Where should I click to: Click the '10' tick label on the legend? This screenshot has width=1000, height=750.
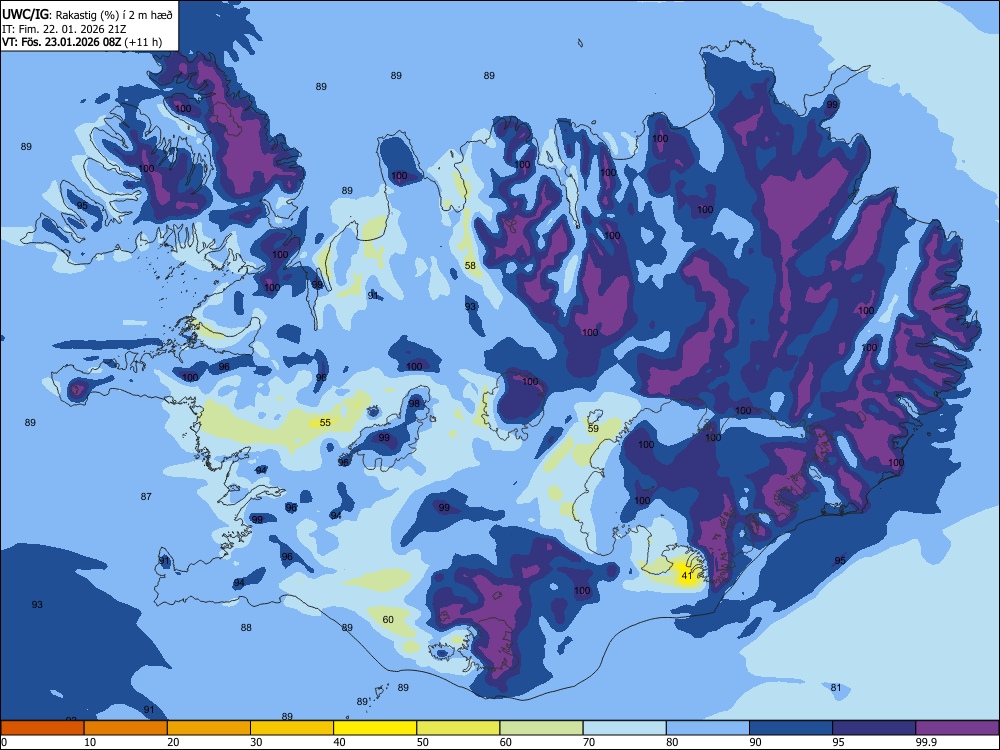pyautogui.click(x=90, y=742)
